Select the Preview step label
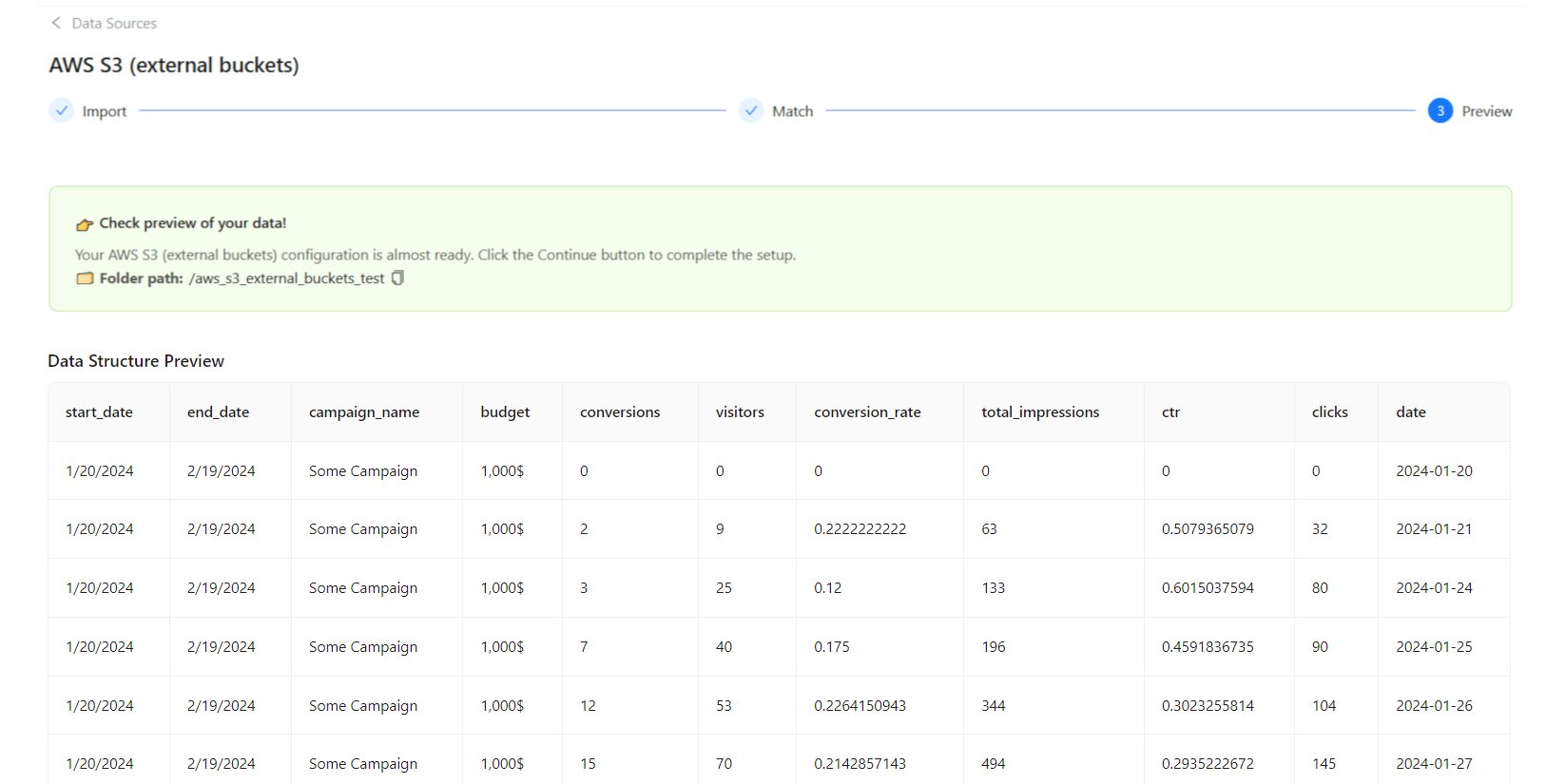 1486,111
